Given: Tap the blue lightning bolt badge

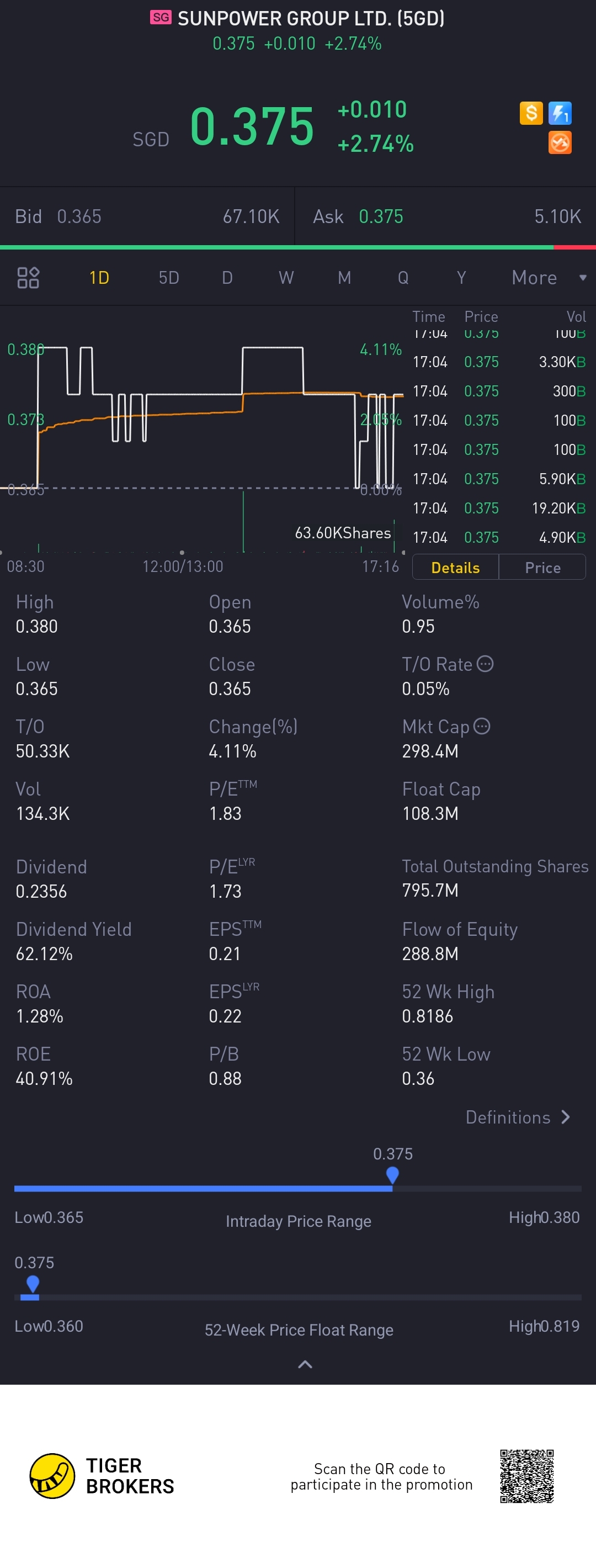Looking at the screenshot, I should tap(560, 113).
